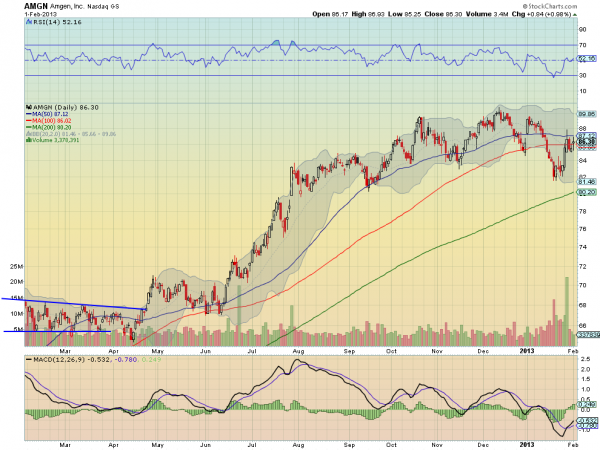600x450 pixels.
Task: Open the StockCharts.com watermark link
Action: tap(549, 6)
